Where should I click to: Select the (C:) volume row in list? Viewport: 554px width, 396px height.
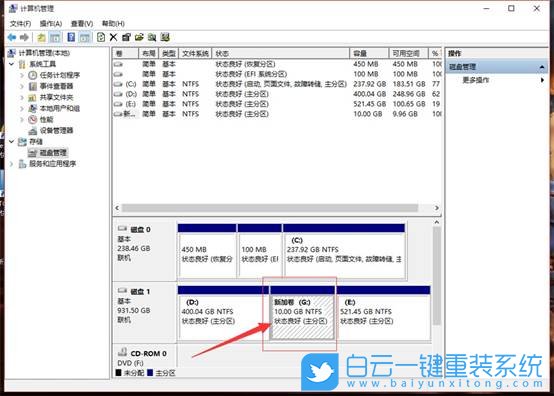tap(277, 84)
